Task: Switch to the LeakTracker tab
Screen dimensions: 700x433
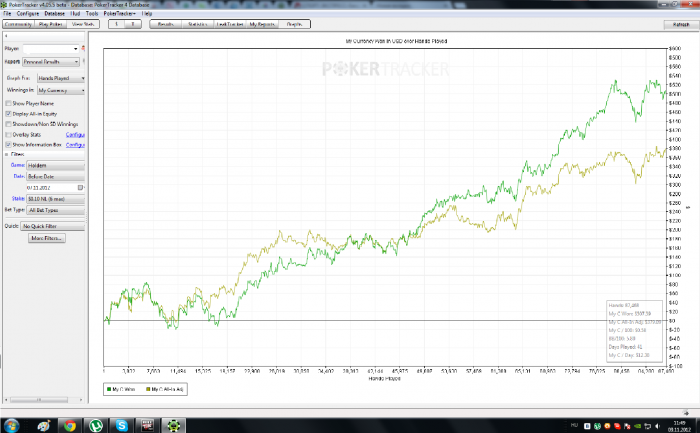Action: tap(230, 24)
